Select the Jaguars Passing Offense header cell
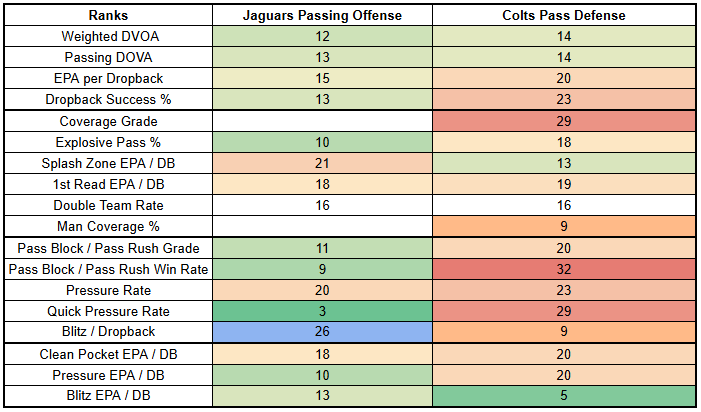 [x=323, y=15]
